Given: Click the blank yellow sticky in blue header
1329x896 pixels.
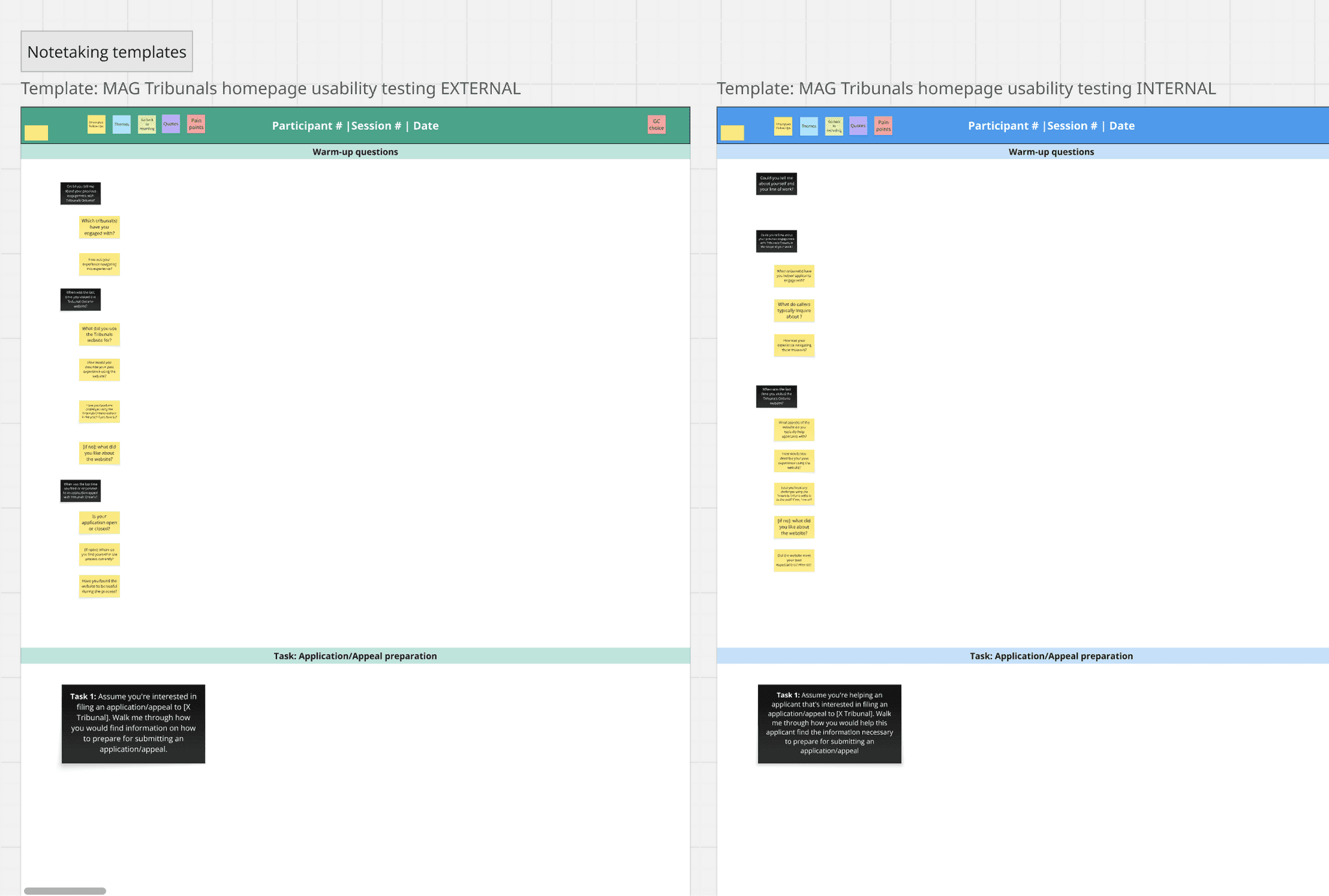Looking at the screenshot, I should [x=732, y=132].
